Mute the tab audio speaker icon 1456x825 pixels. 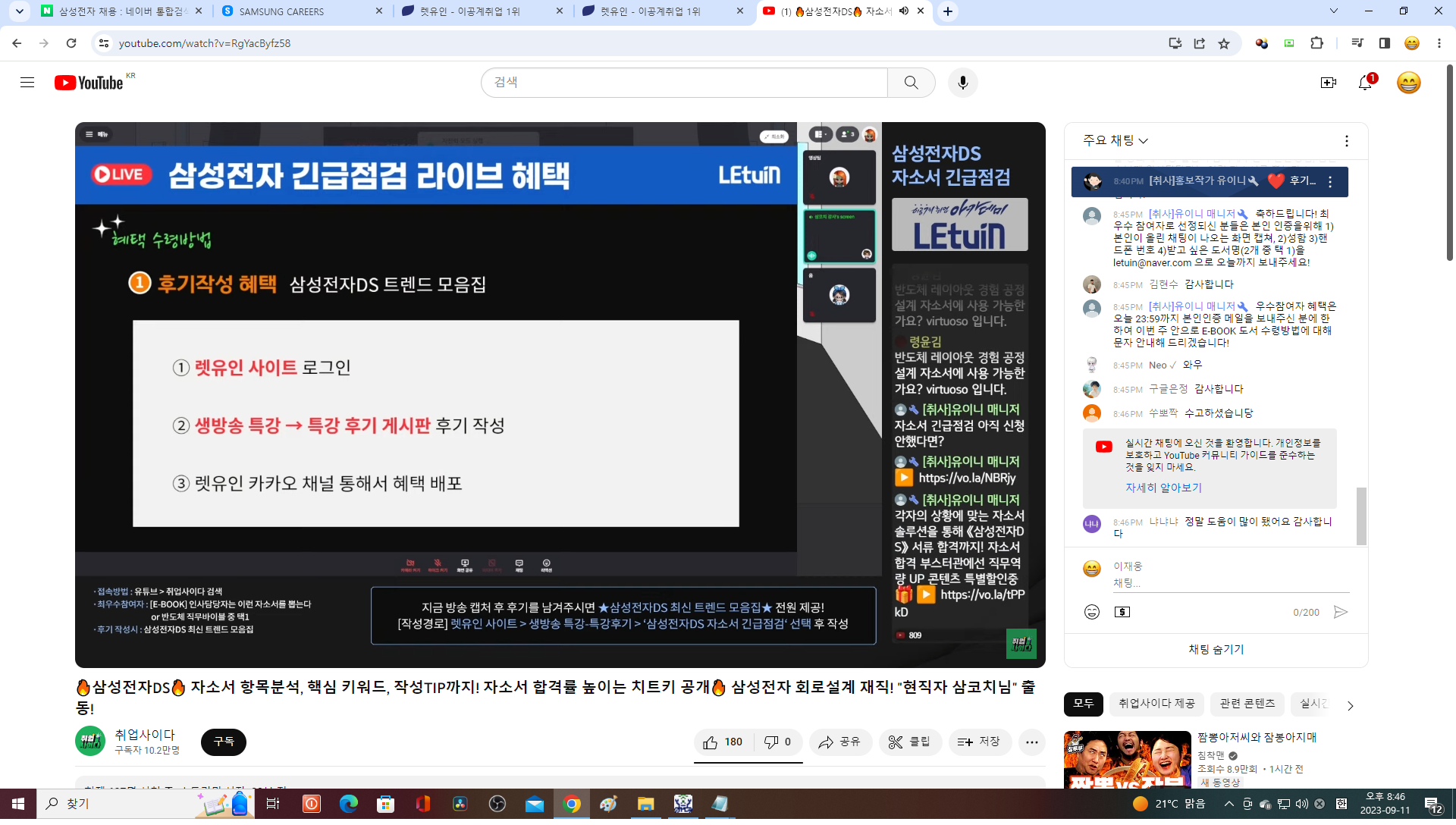[x=904, y=11]
